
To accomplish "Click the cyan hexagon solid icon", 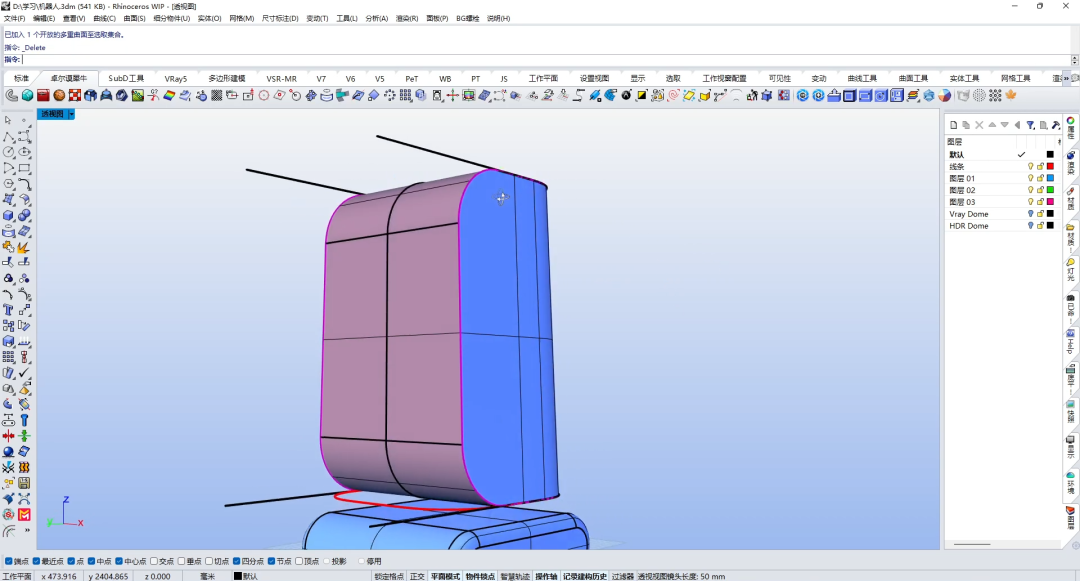I will [28, 96].
